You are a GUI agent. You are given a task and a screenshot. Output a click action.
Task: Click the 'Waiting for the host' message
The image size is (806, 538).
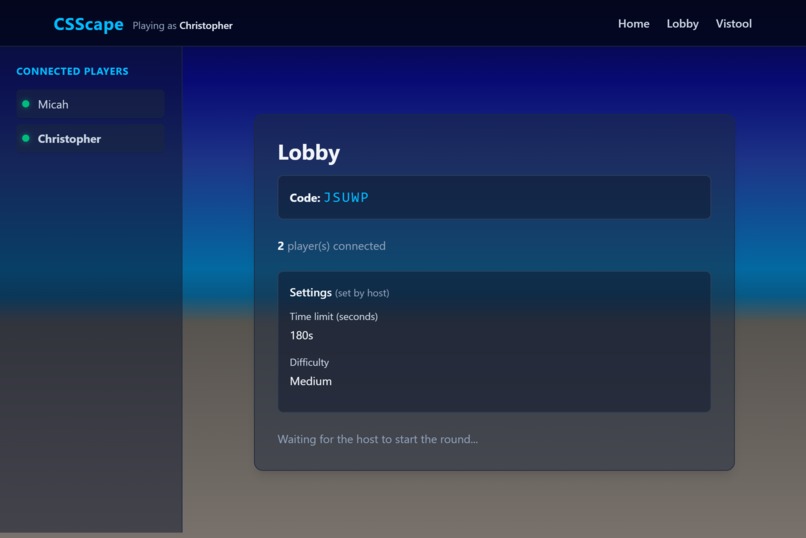[x=378, y=439]
